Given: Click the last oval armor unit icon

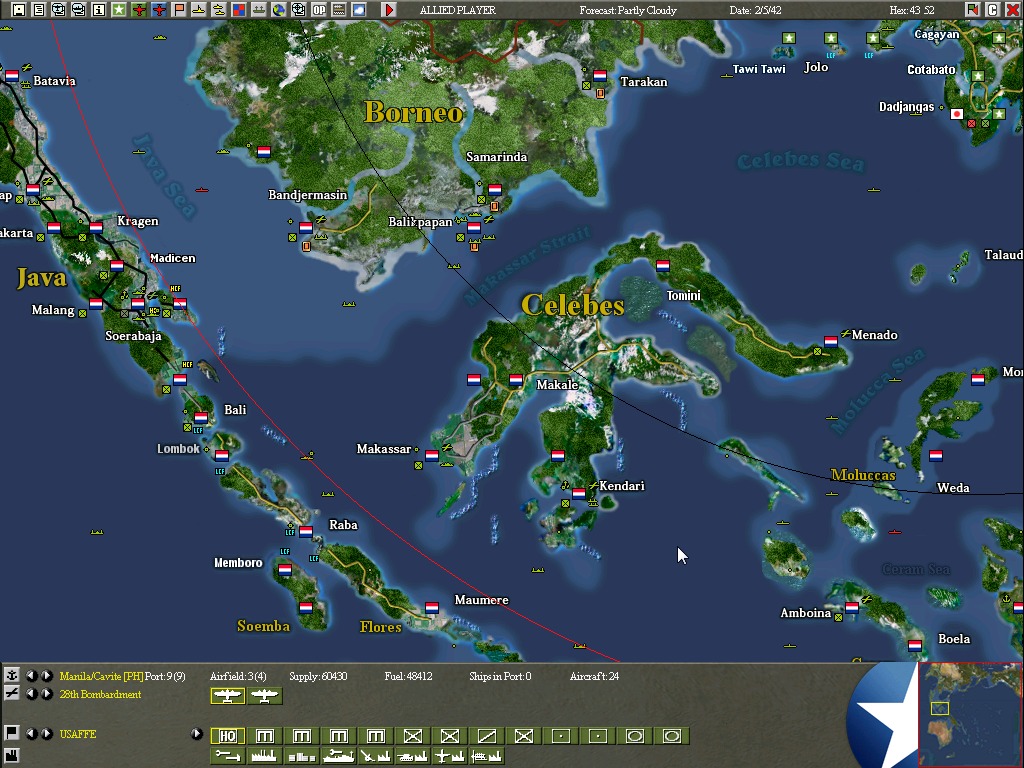Looking at the screenshot, I should pos(672,736).
